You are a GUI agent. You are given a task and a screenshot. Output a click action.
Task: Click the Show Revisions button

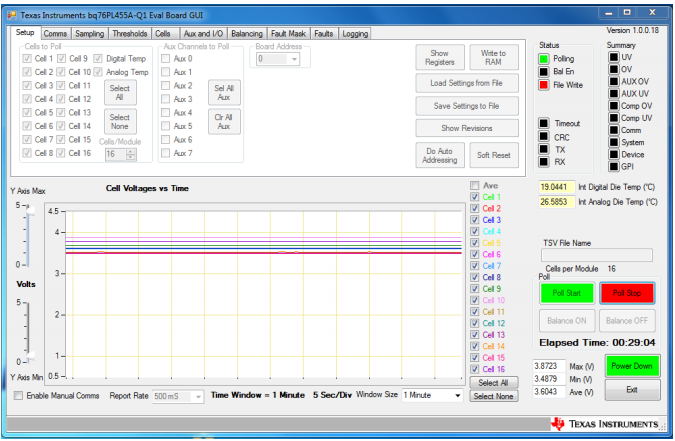click(x=467, y=128)
